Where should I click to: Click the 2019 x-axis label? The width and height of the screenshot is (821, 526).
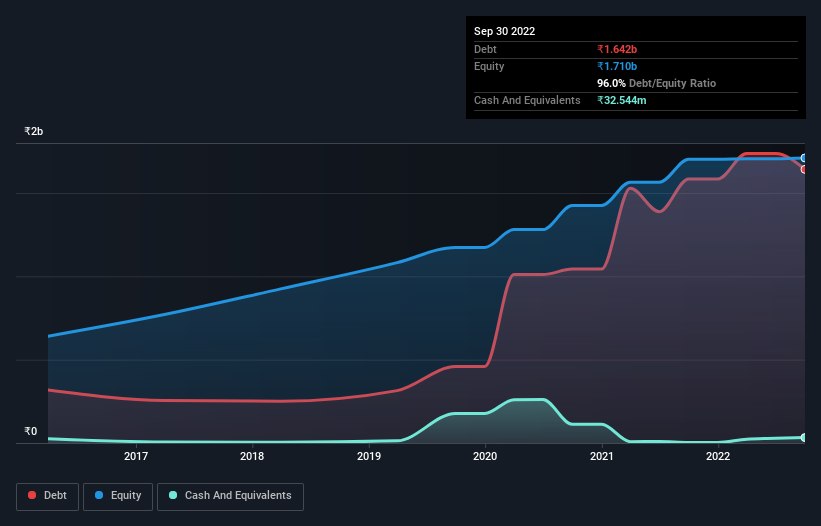point(369,456)
